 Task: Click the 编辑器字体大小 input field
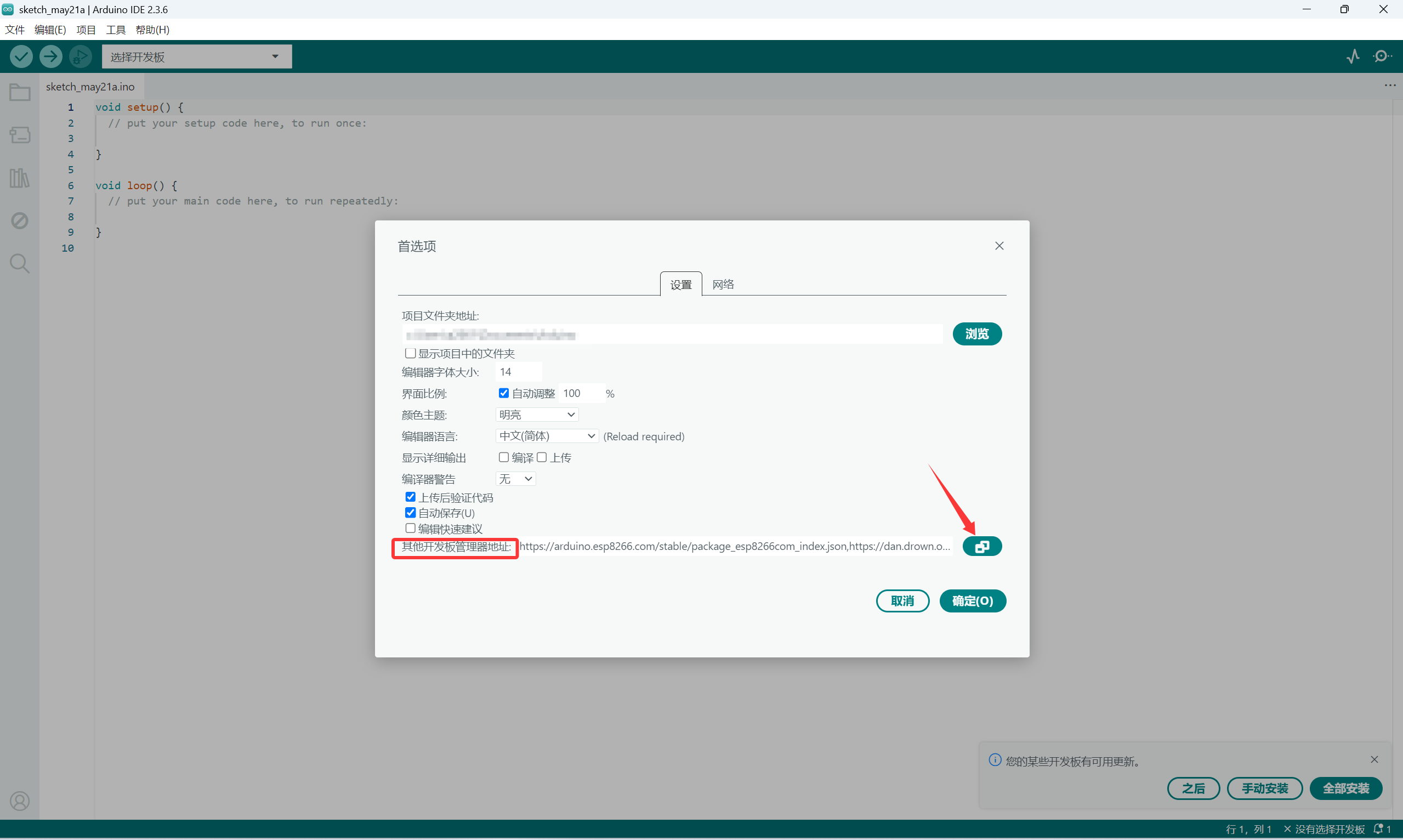(518, 372)
